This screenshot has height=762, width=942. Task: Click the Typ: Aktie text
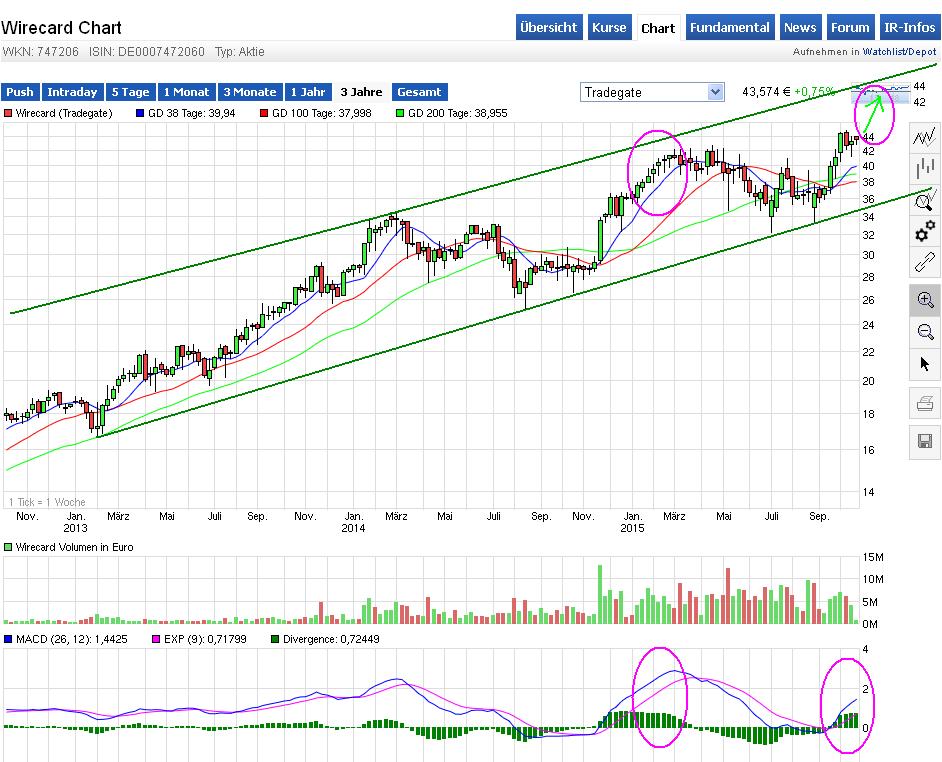click(240, 52)
